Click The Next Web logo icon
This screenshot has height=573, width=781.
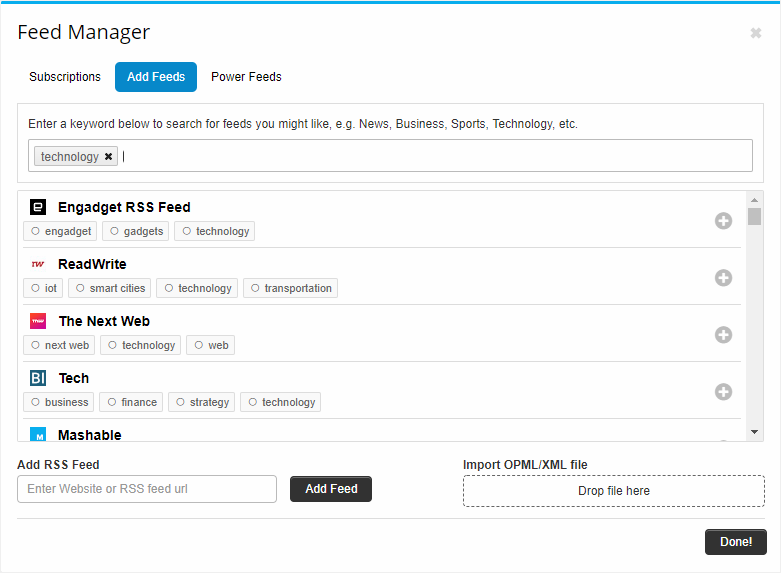[x=38, y=321]
